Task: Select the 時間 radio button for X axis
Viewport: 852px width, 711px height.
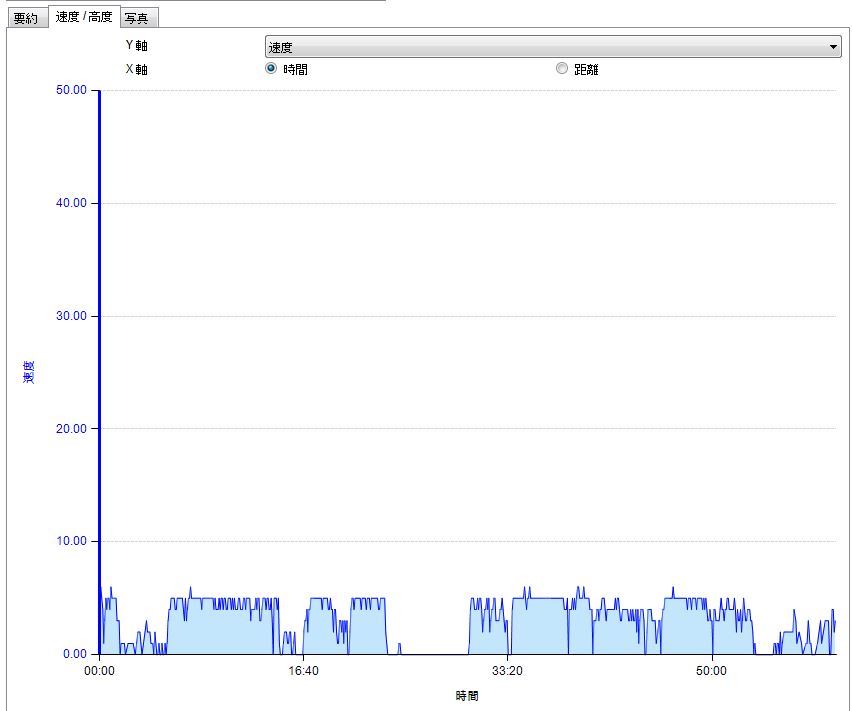Action: [271, 68]
